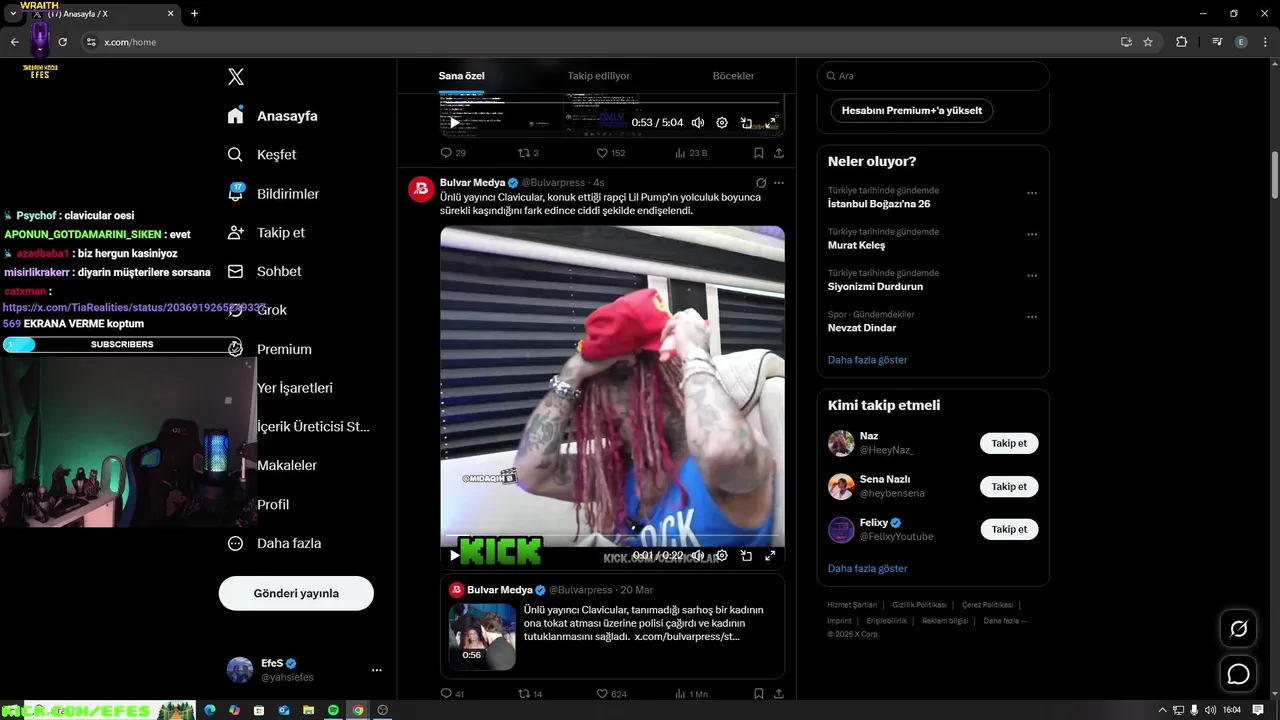Open settings gear on the top video
1280x720 pixels.
click(722, 123)
